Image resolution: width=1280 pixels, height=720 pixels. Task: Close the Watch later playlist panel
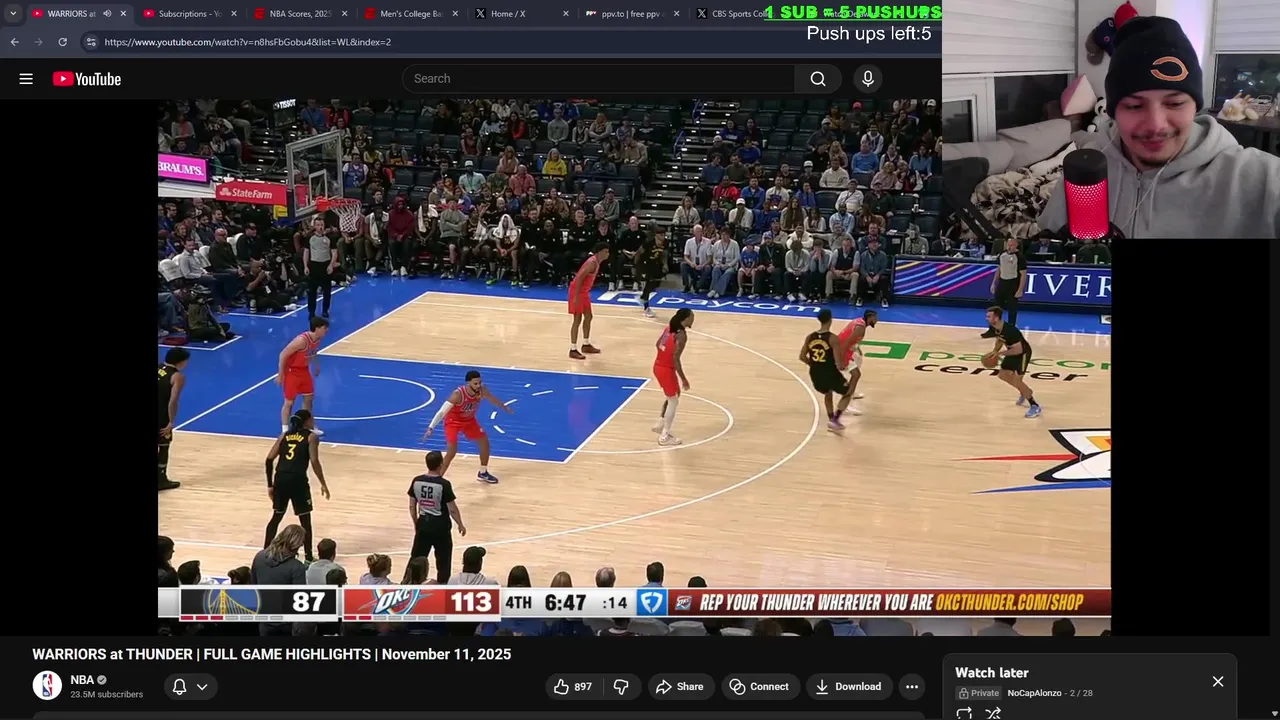coord(1218,681)
